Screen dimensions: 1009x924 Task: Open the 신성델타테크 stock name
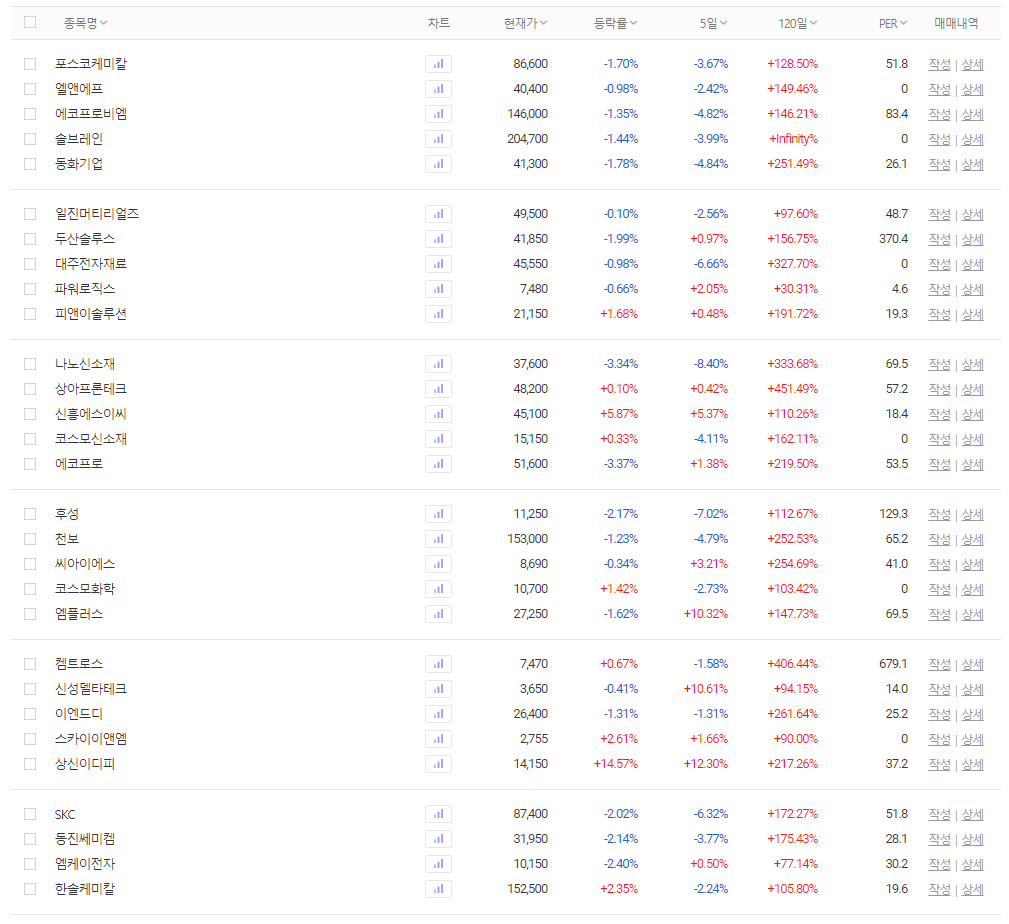tap(91, 689)
